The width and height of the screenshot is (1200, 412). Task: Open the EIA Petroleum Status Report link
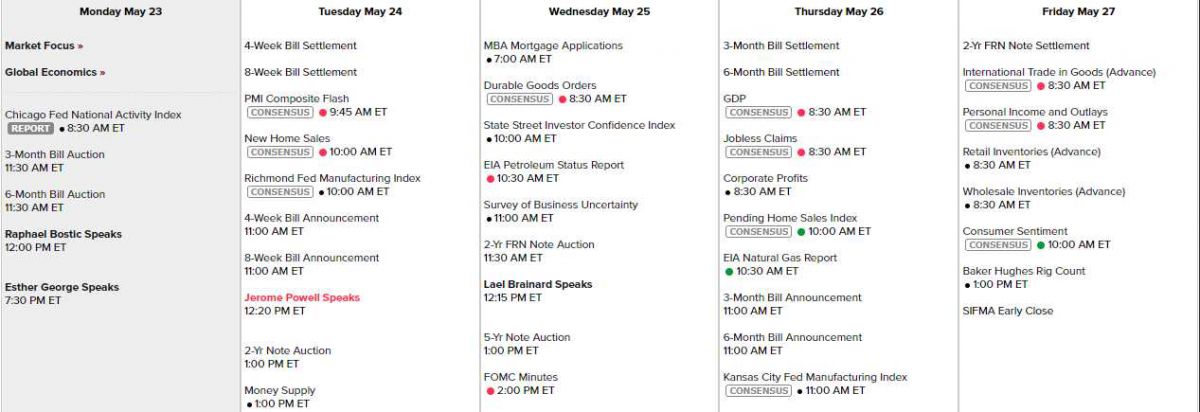pyautogui.click(x=553, y=165)
